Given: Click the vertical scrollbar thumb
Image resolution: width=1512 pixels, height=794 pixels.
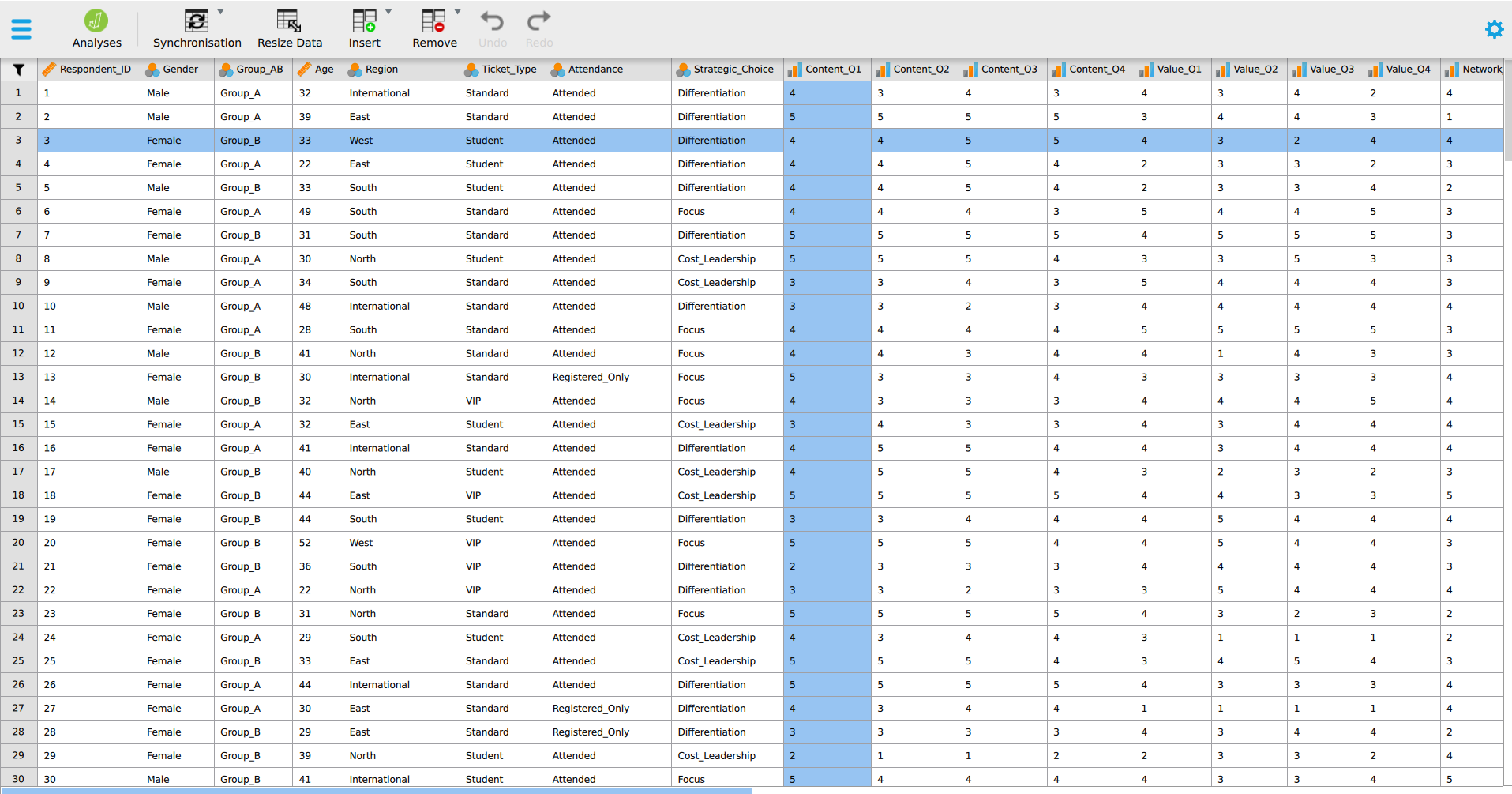Looking at the screenshot, I should pyautogui.click(x=1508, y=111).
